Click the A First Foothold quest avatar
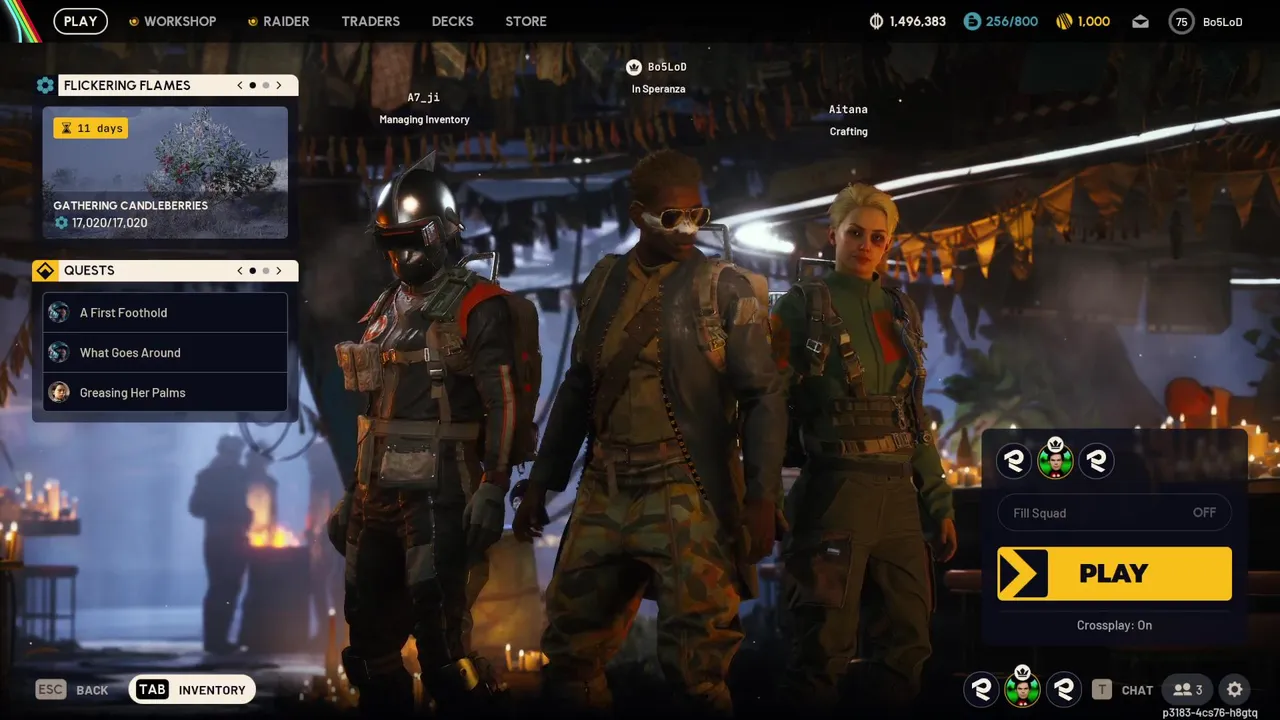 point(59,312)
